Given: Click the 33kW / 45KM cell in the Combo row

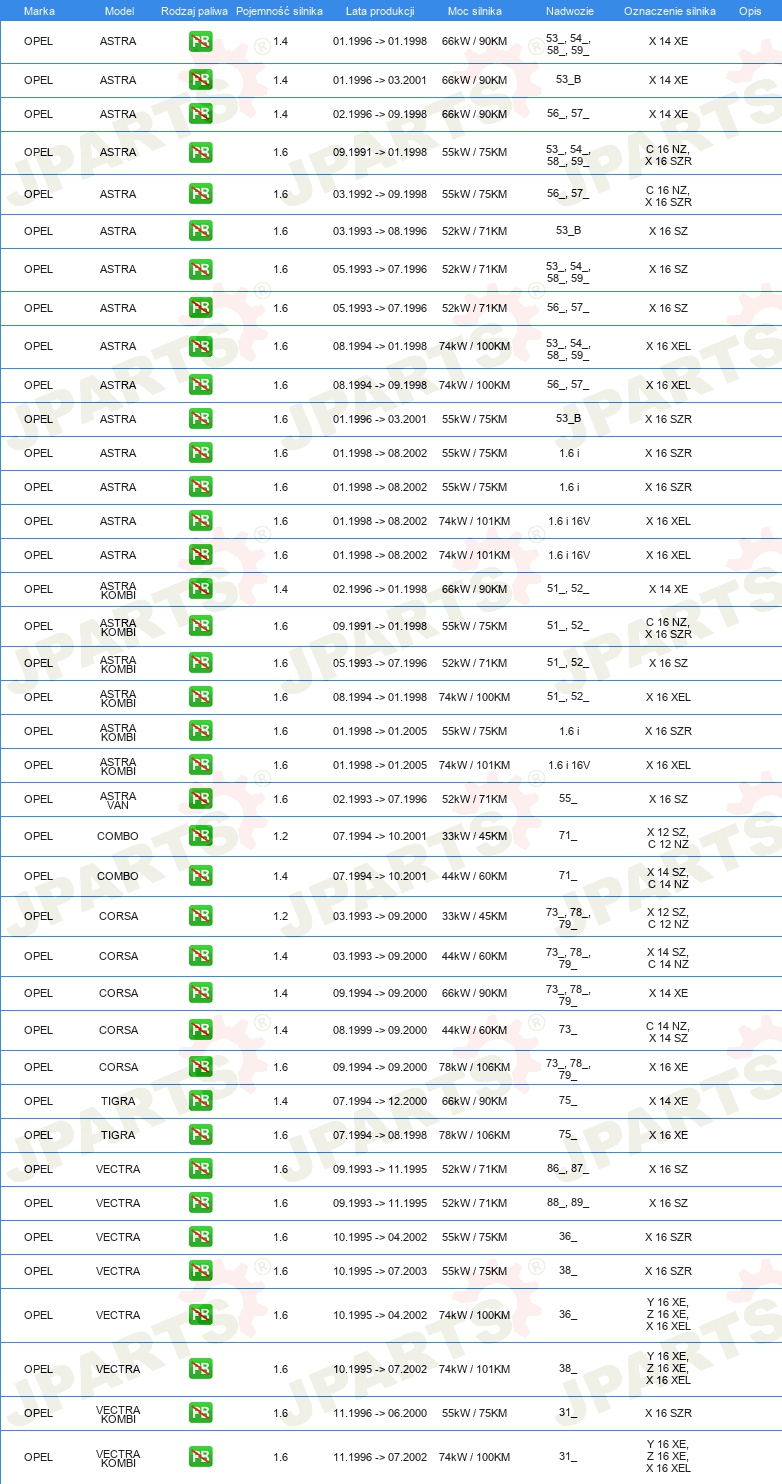Looking at the screenshot, I should coord(474,836).
